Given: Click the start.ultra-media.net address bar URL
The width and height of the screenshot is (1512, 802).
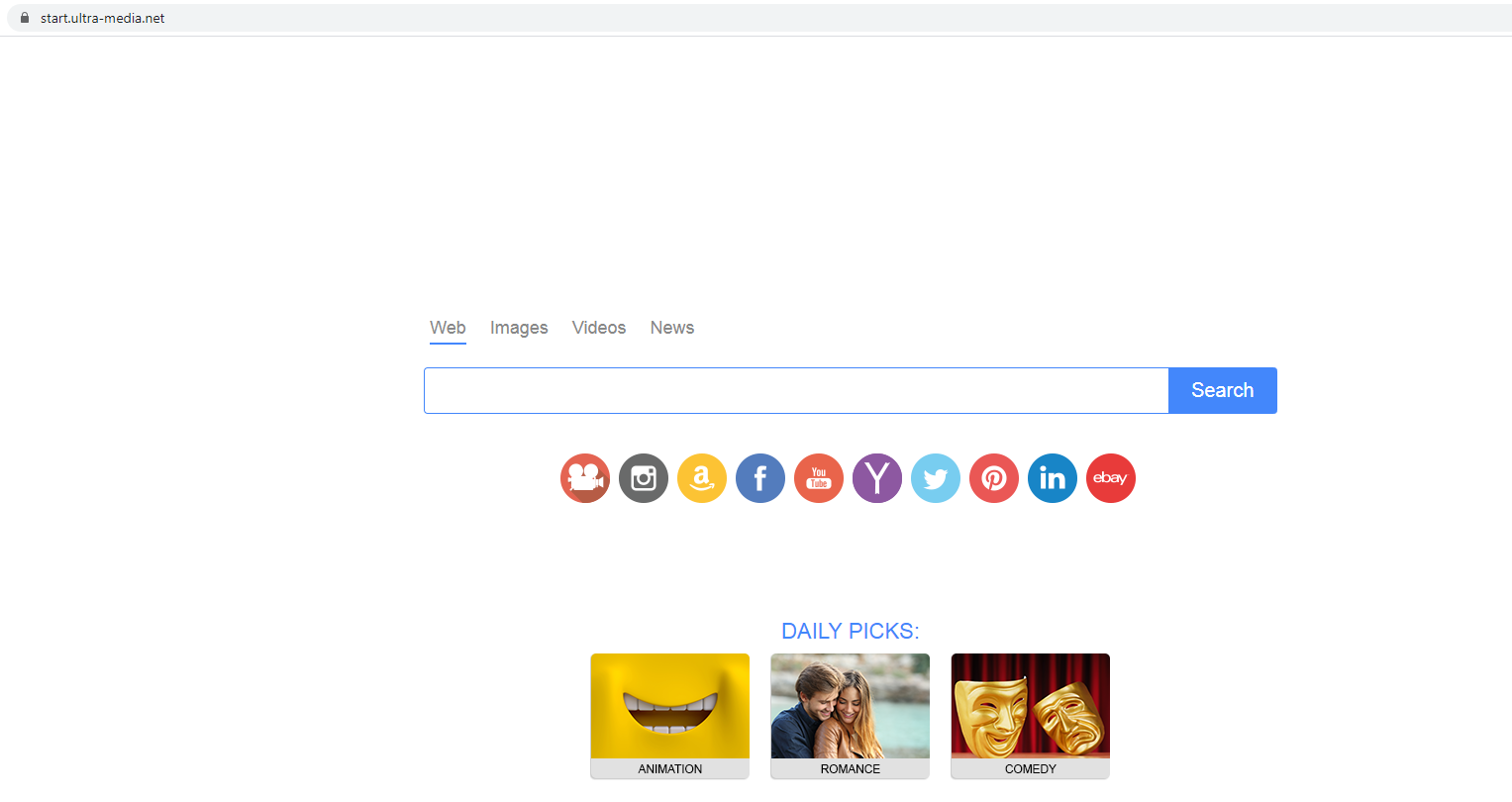Looking at the screenshot, I should pos(103,18).
